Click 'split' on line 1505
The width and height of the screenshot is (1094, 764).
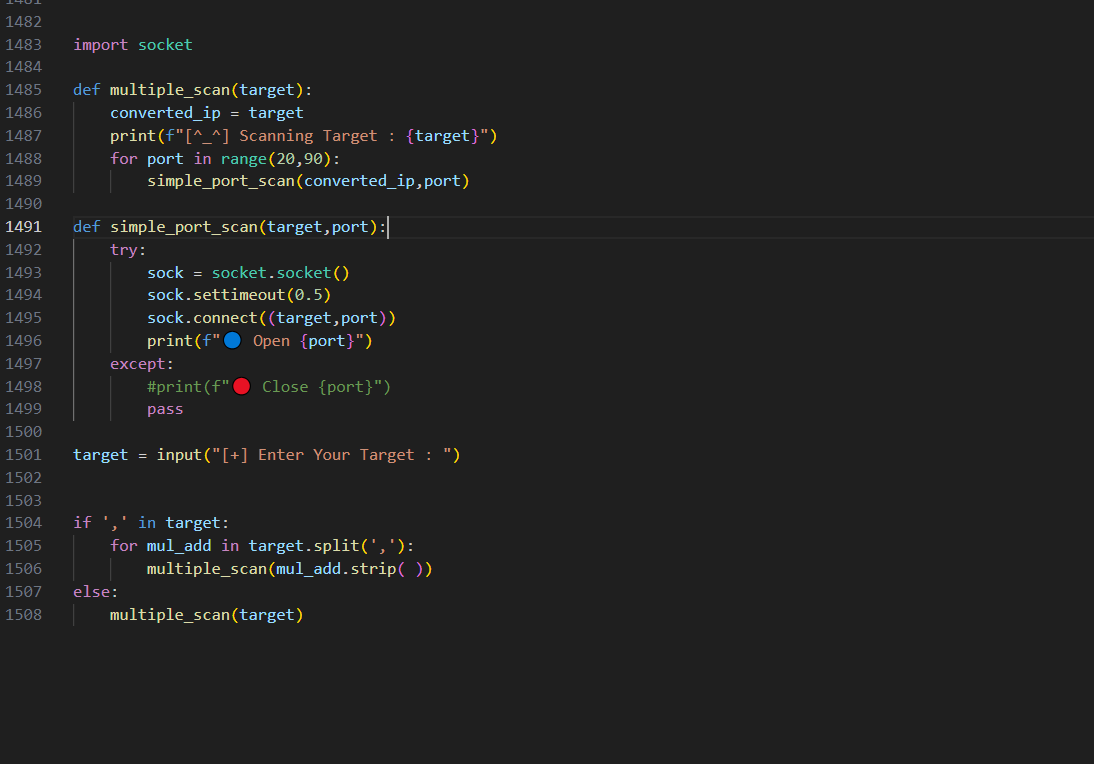336,546
